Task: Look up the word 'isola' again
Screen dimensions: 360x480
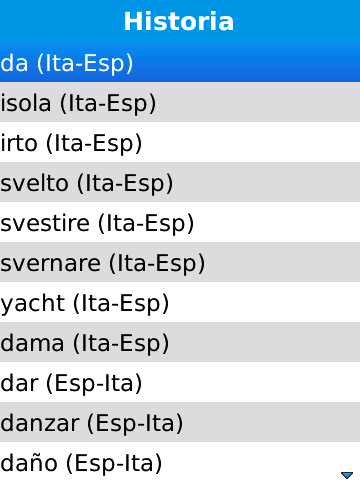Action: [180, 102]
